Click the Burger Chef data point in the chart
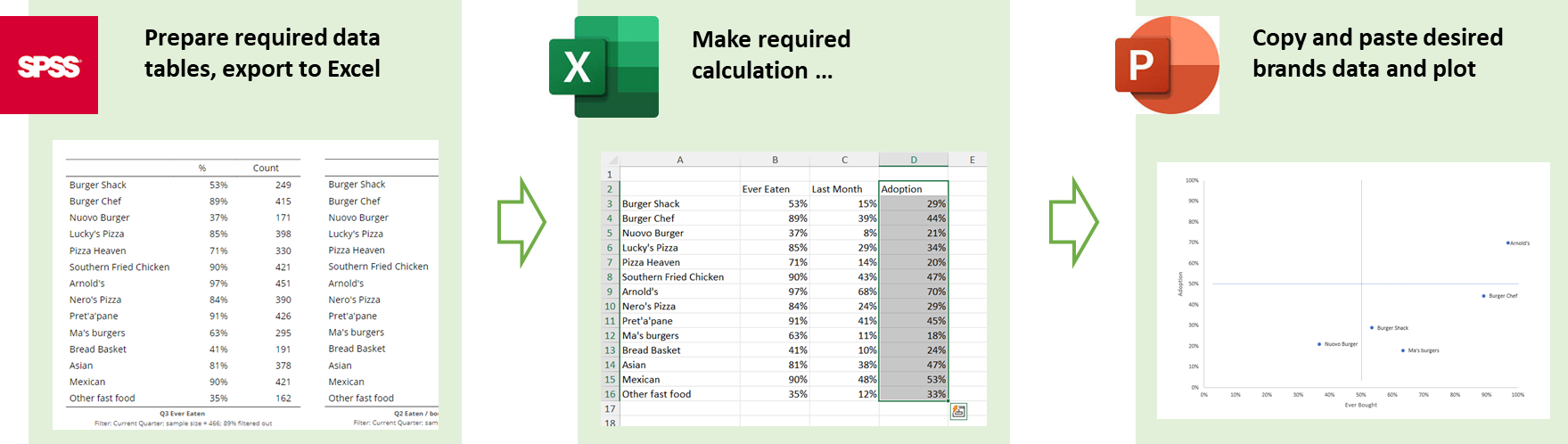Screen dimensions: 1568x444 [1483, 296]
